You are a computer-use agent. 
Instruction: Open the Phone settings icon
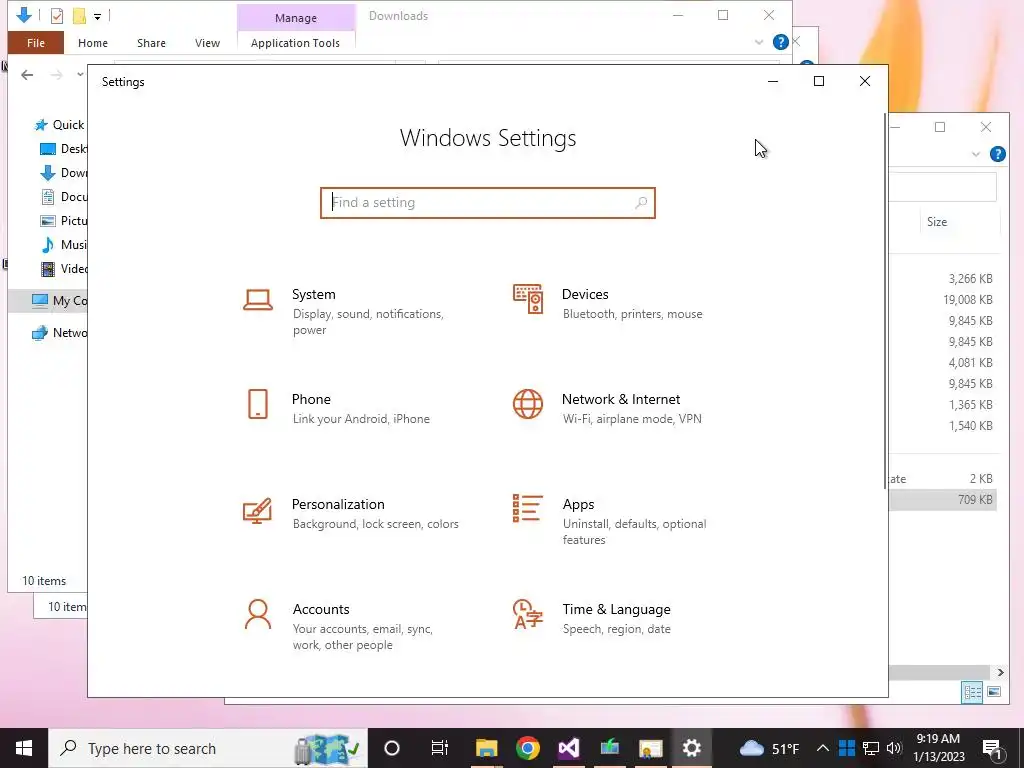[x=258, y=404]
